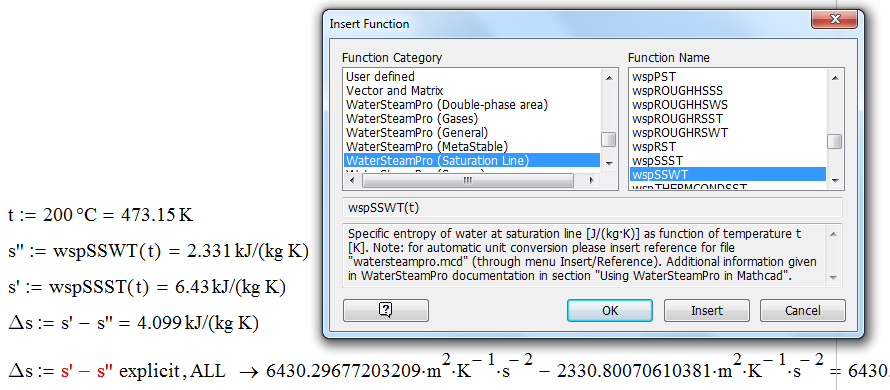Select WaterSteamPro (Saturation Line) category
The height and width of the screenshot is (390, 890).
471,161
